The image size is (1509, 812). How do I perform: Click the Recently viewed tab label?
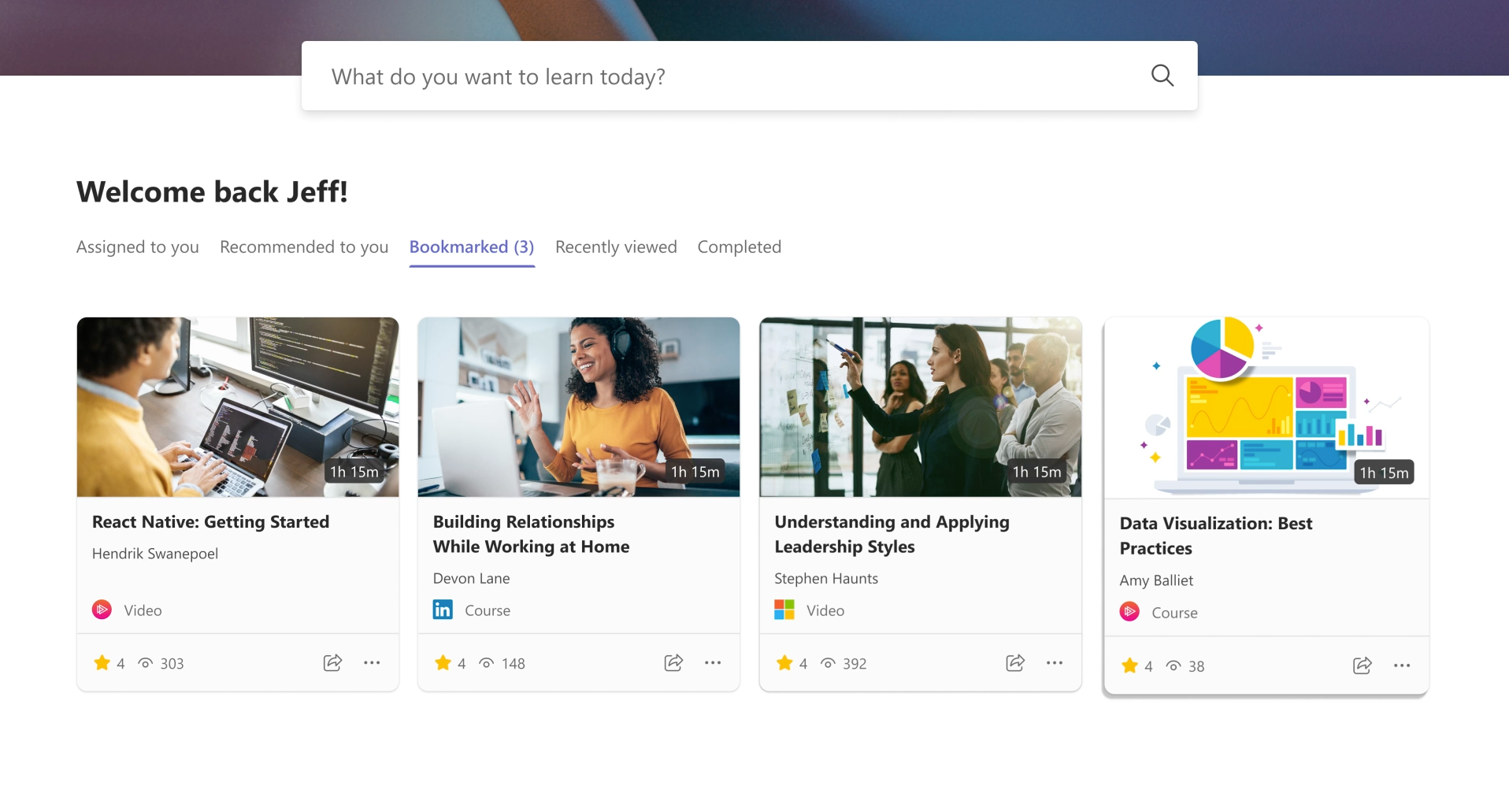click(616, 247)
